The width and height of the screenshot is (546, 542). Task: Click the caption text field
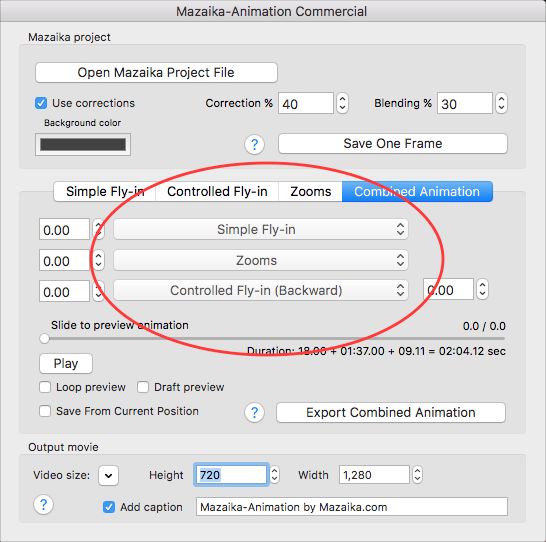[352, 507]
